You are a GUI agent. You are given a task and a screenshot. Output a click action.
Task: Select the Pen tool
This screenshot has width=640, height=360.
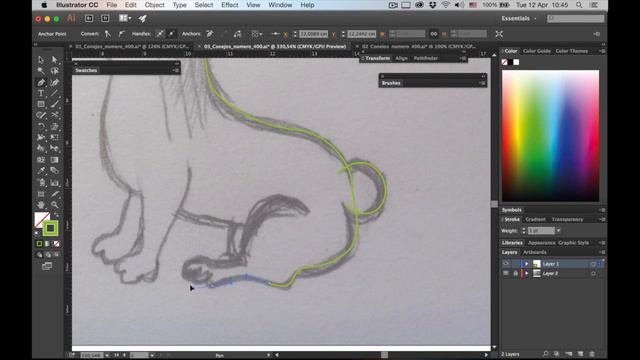click(x=41, y=82)
